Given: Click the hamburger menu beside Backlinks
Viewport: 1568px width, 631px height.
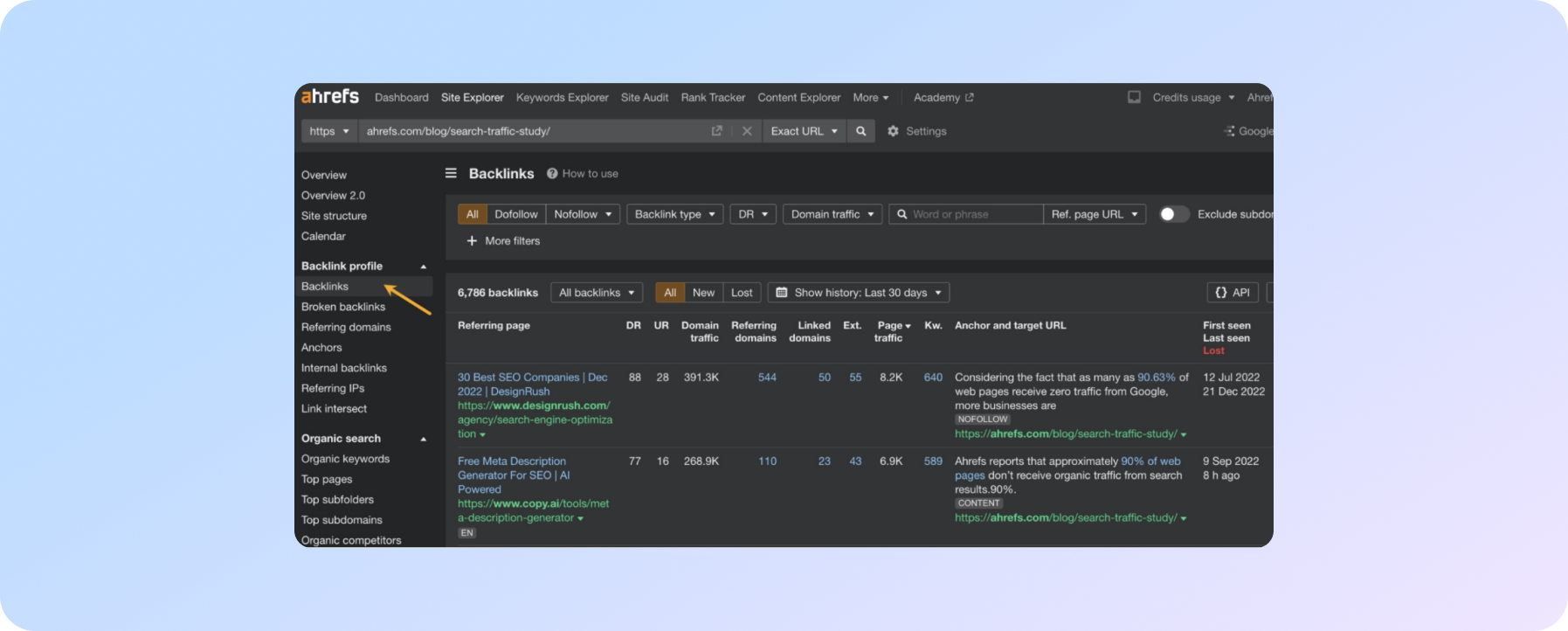Looking at the screenshot, I should (451, 173).
